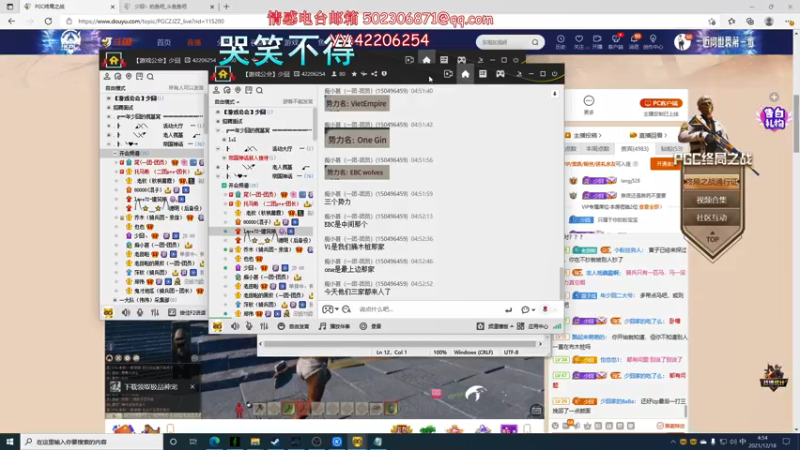Screen dimensions: 800x450
Task: Open the video/live icon in front YY window
Action: pos(448,74)
